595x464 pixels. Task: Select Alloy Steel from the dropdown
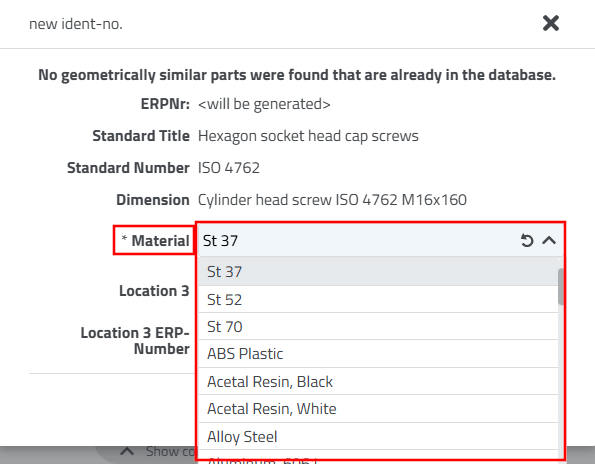point(378,437)
